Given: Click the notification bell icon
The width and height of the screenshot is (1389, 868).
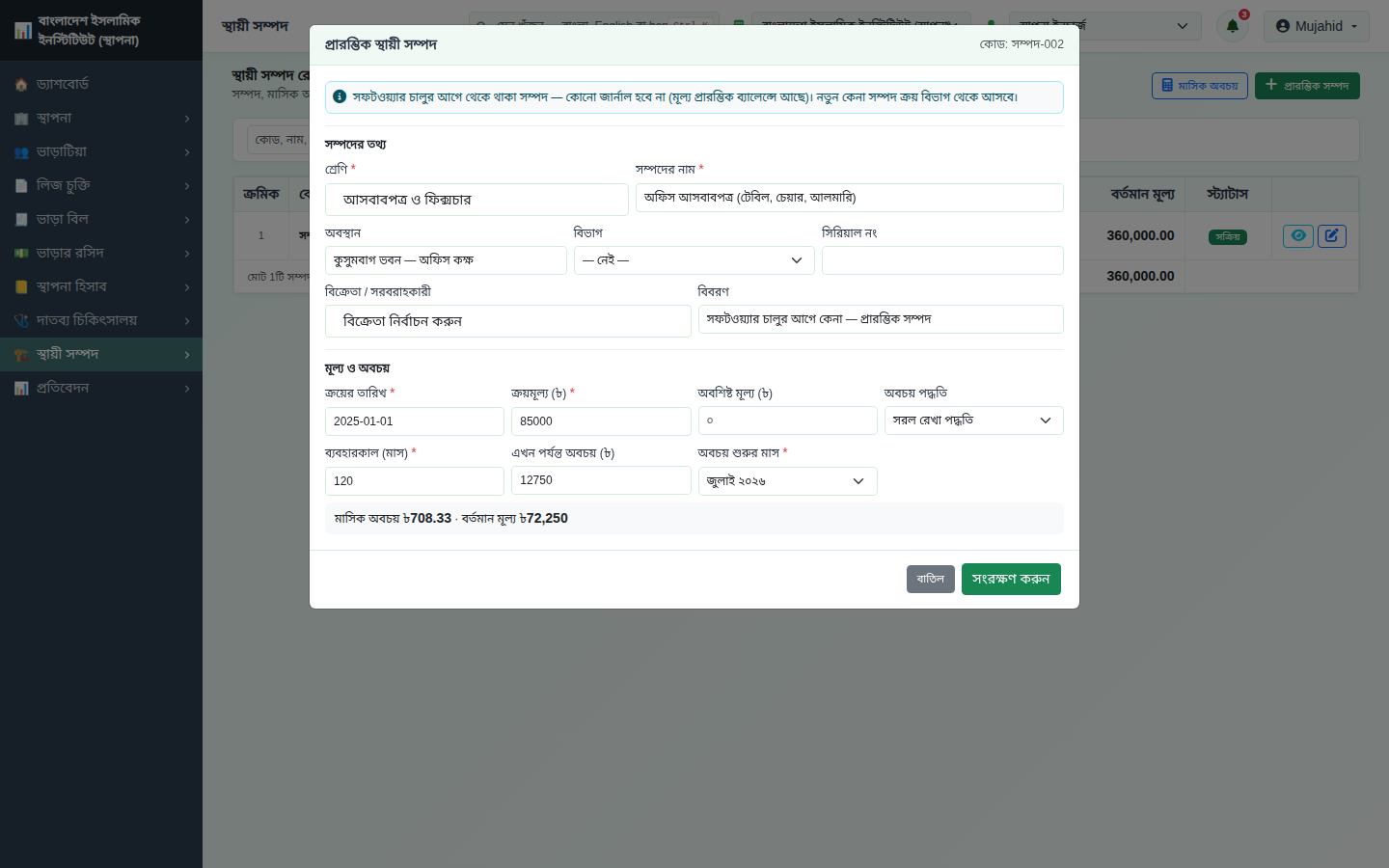Looking at the screenshot, I should pos(1232,26).
